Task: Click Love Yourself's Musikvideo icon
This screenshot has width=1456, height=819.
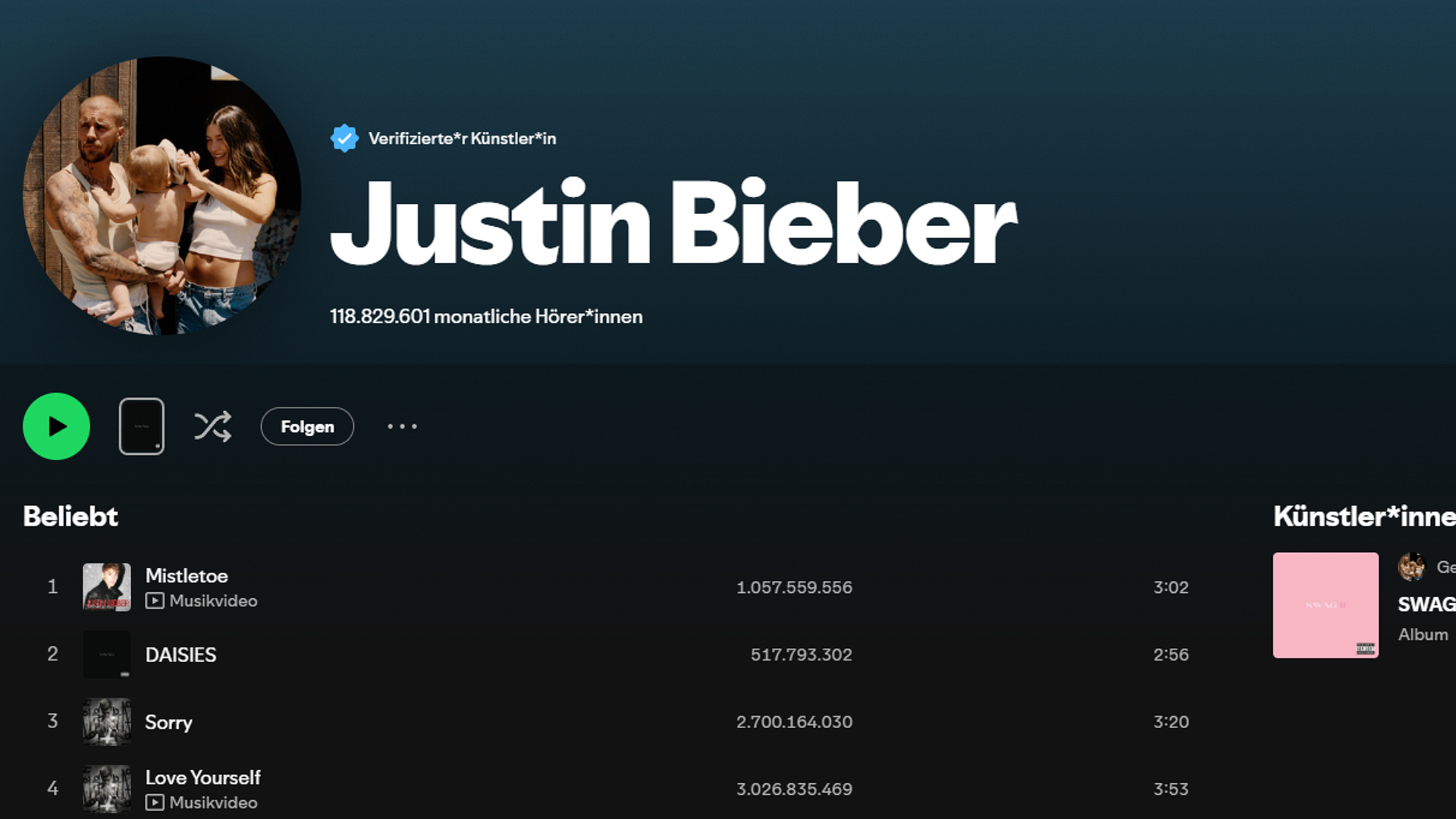Action: tap(155, 802)
